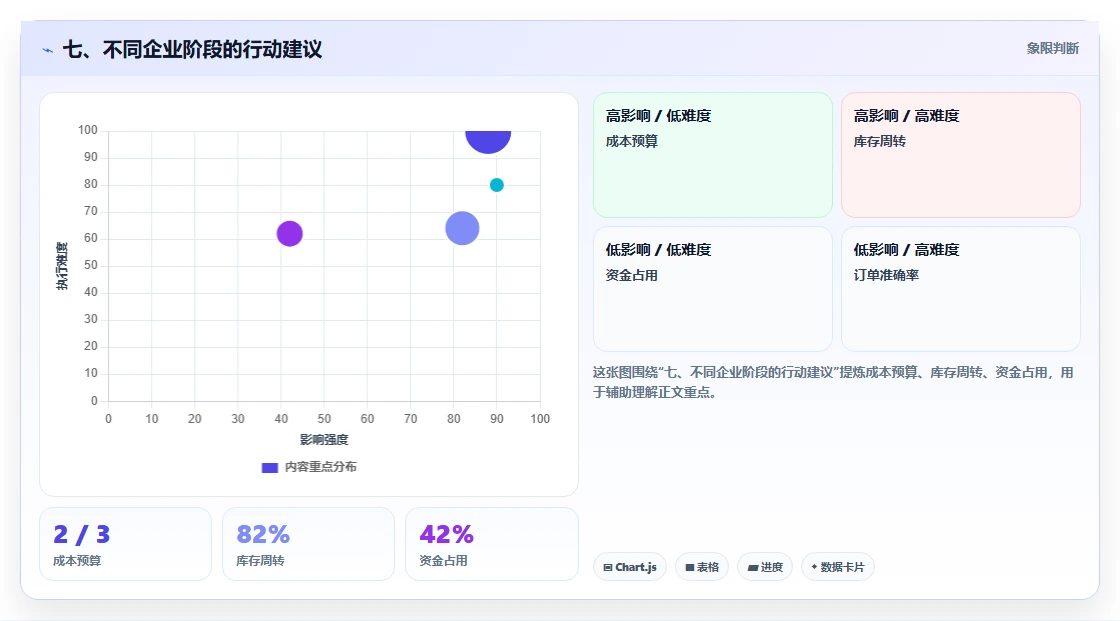This screenshot has width=1120, height=621.
Task: Click the section title 七、不同企业阶段的行动建议
Action: 193,49
